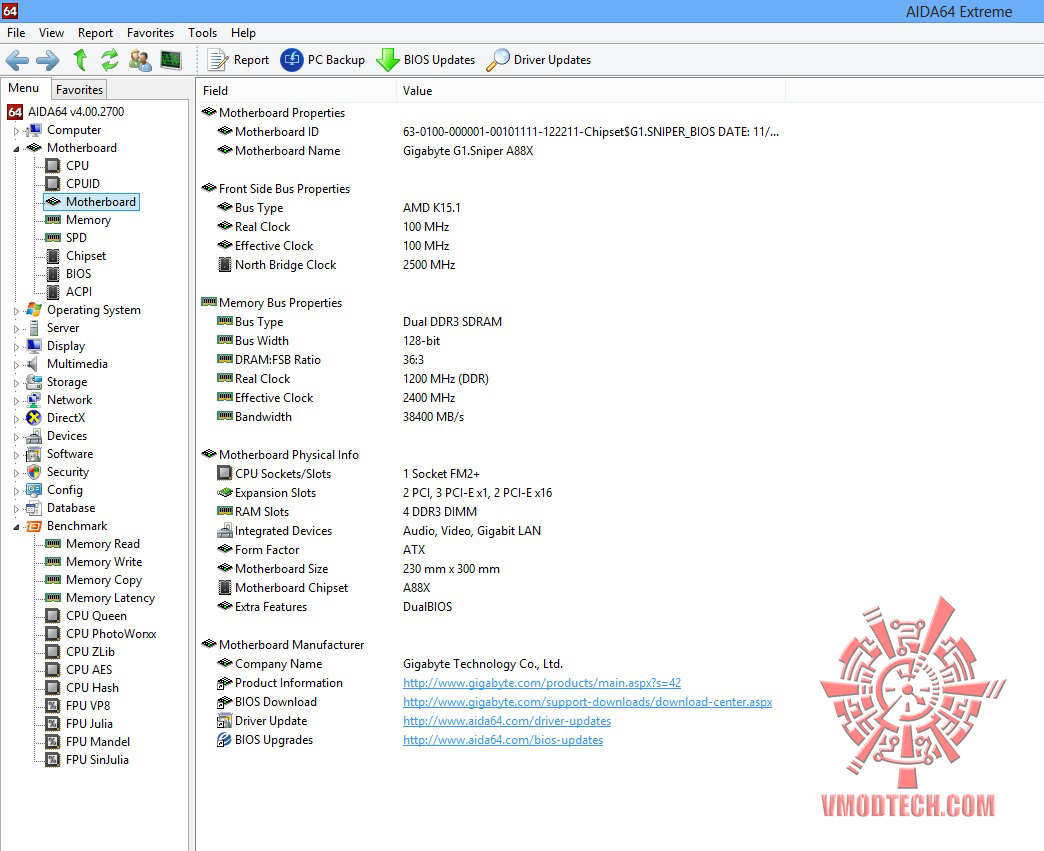Select the North Bridge Clock row

pyautogui.click(x=491, y=265)
